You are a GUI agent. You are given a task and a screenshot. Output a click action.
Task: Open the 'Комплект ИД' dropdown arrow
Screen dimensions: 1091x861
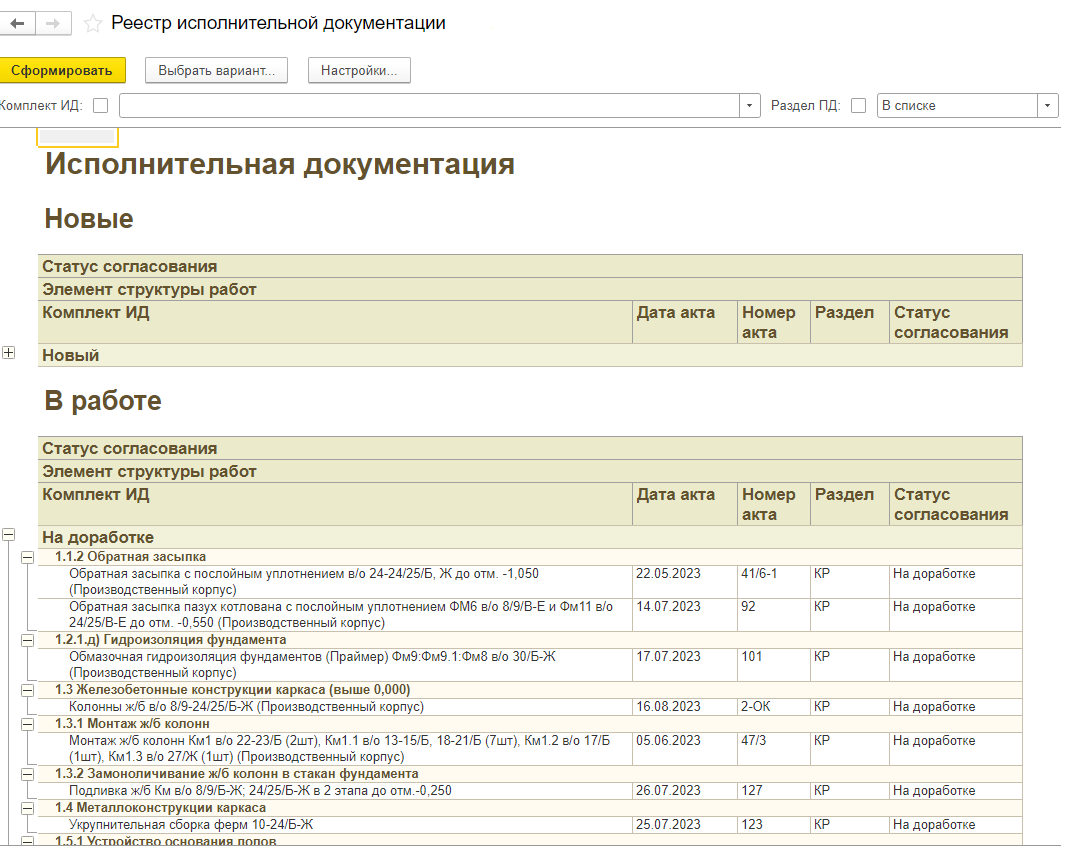(750, 106)
